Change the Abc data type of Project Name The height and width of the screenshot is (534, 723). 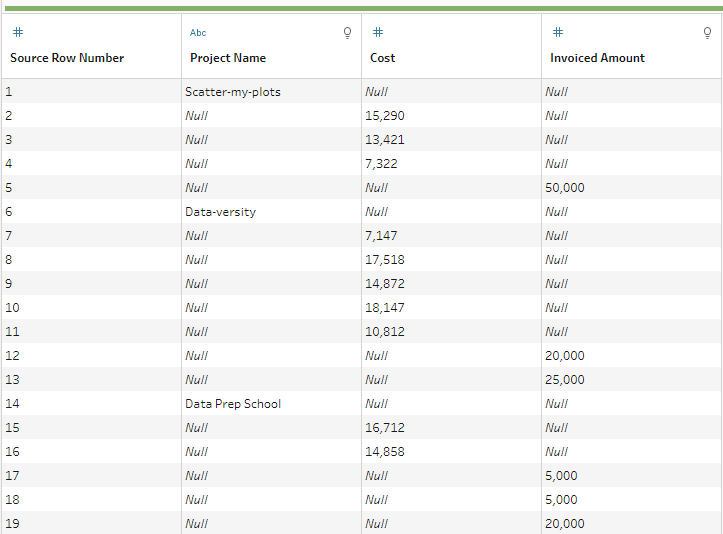point(198,32)
